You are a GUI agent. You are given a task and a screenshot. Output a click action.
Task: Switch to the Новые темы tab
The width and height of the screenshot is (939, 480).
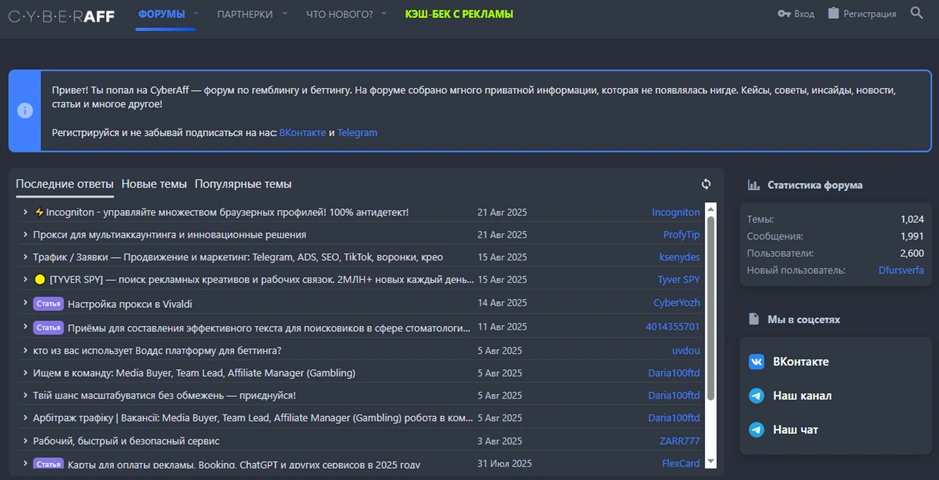(154, 184)
